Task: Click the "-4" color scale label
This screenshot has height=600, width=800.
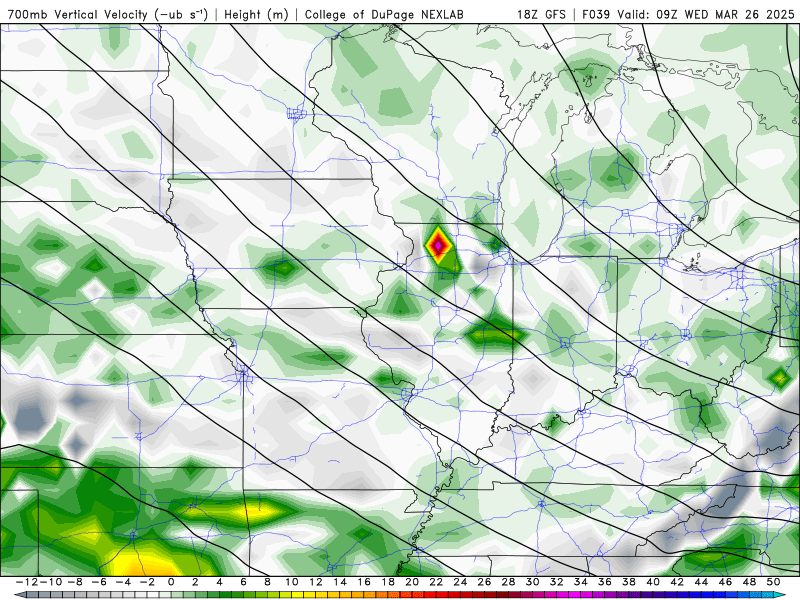Action: tap(123, 582)
